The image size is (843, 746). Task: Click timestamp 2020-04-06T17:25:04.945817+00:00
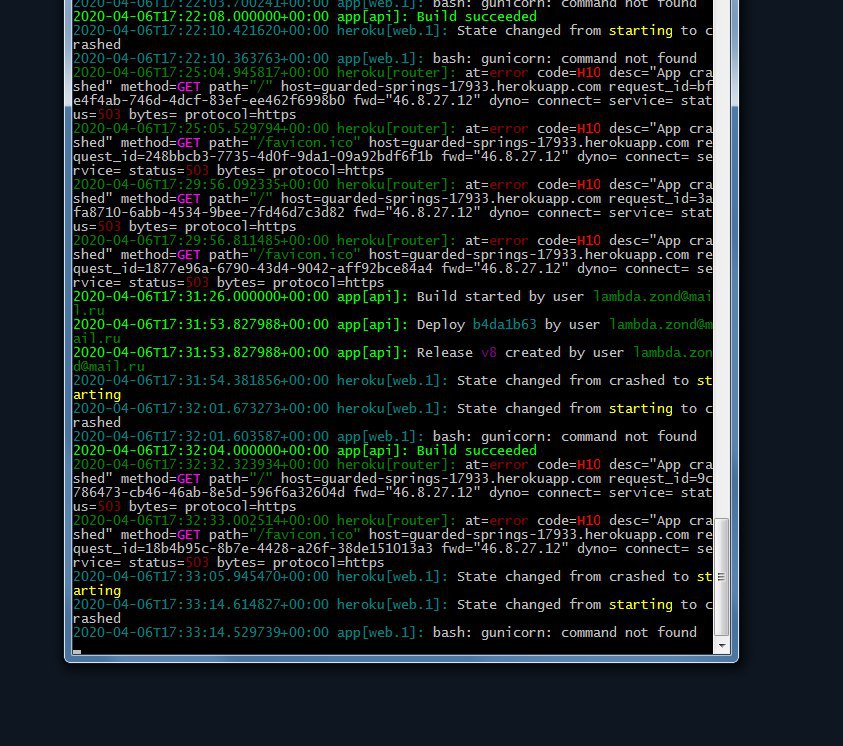[x=201, y=73]
